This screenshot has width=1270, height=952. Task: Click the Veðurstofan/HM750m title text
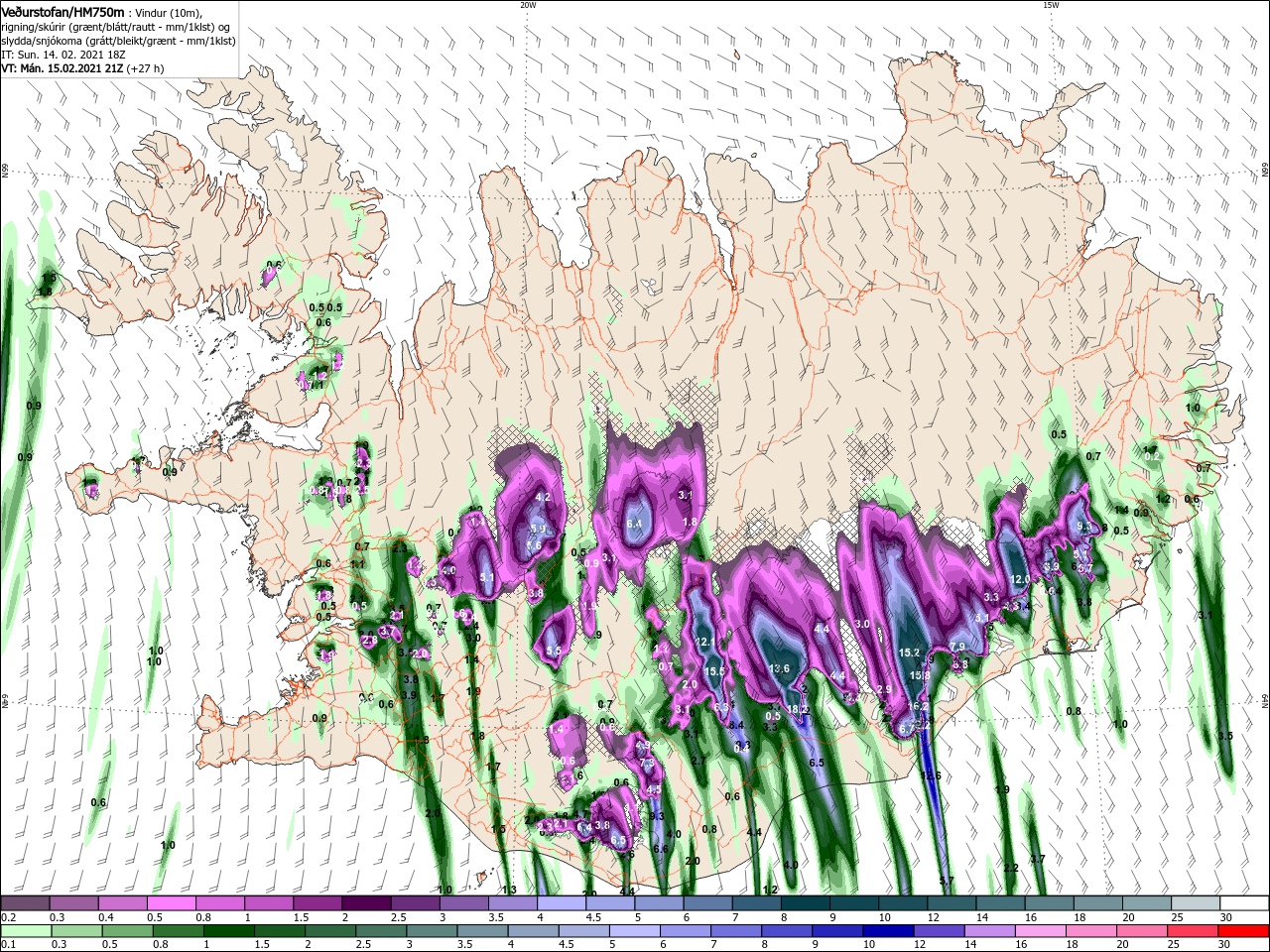[63, 11]
